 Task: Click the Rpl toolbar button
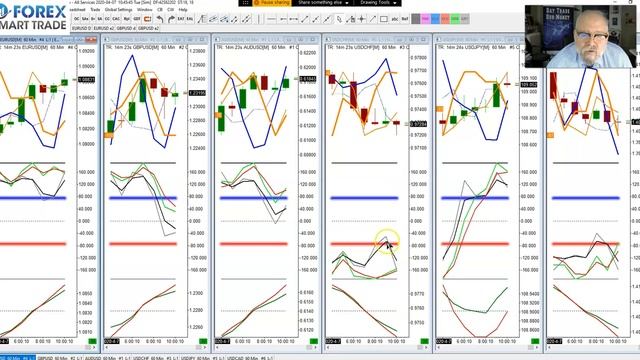(127, 19)
